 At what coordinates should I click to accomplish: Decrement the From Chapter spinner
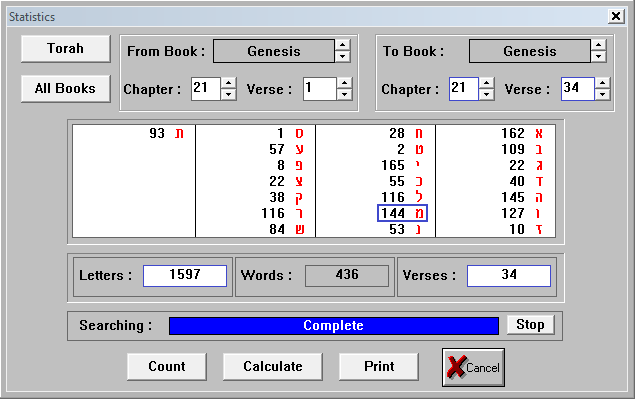click(229, 94)
